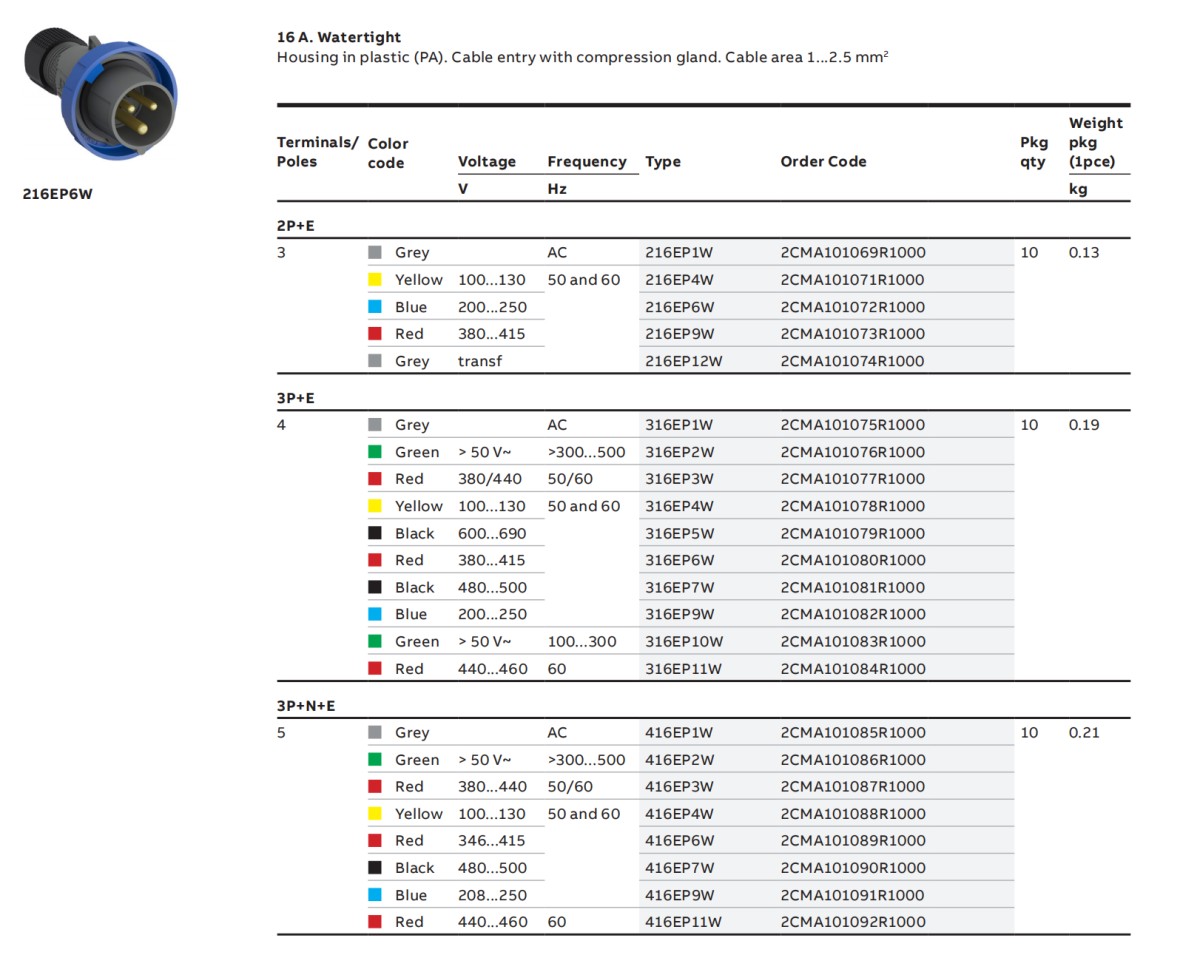Select type cell 216EP4W
The width and height of the screenshot is (1200, 958).
pos(679,280)
